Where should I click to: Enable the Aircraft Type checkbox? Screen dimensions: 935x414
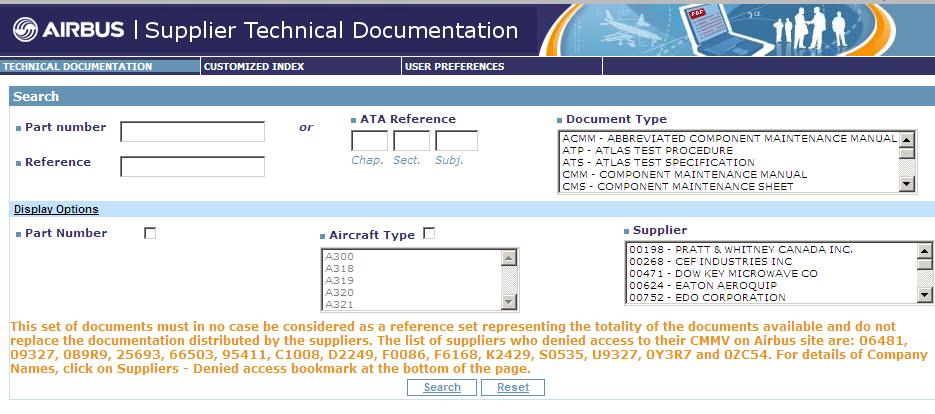click(x=429, y=233)
